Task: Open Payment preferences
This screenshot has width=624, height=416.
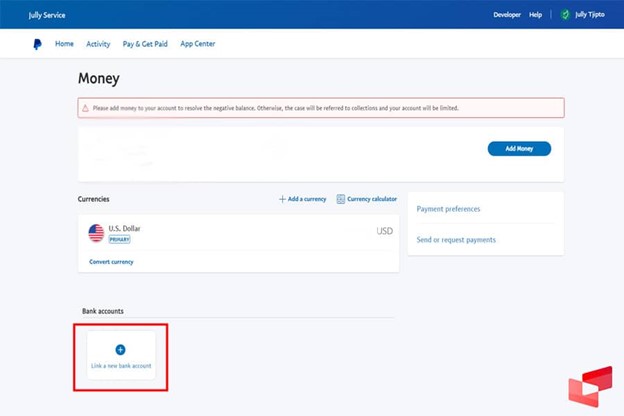Action: [448, 209]
